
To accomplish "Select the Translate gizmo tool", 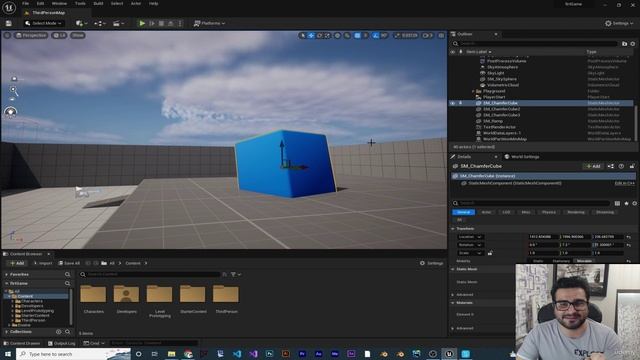I will tap(311, 36).
